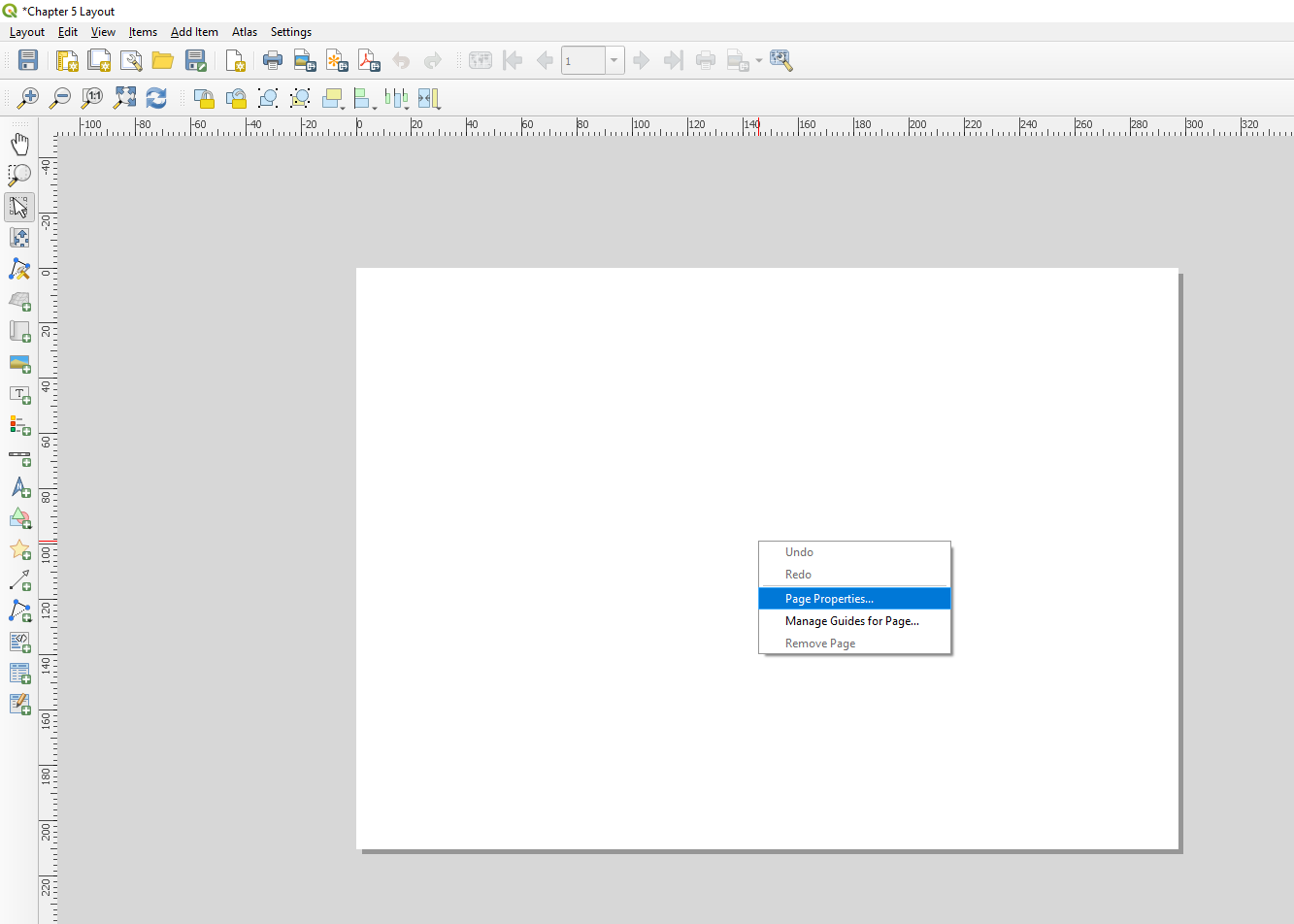Viewport: 1294px width, 924px height.
Task: Click the Export as SVG icon
Action: (x=337, y=60)
